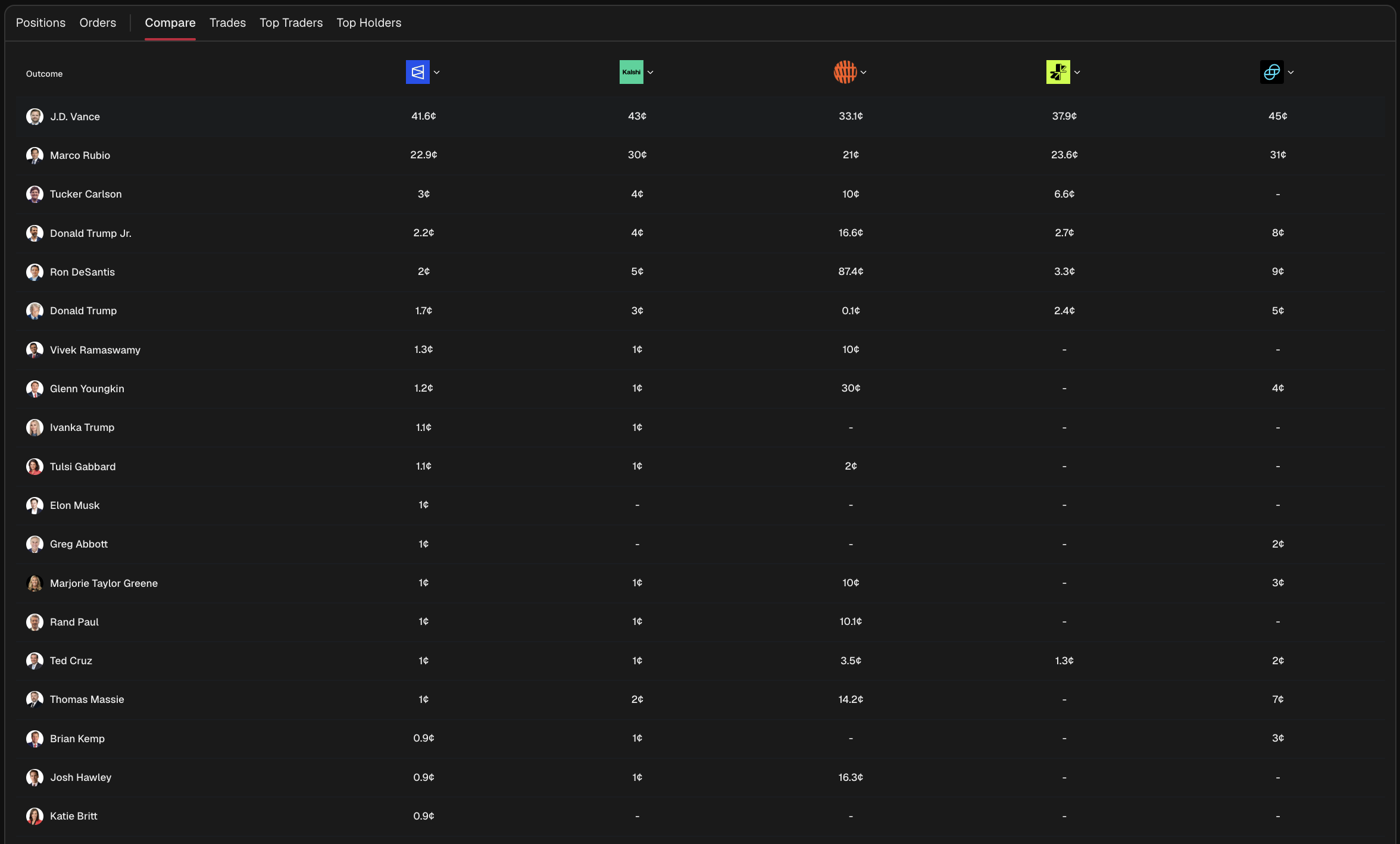Click Brian Kemp's avatar
1400x844 pixels.
point(35,739)
